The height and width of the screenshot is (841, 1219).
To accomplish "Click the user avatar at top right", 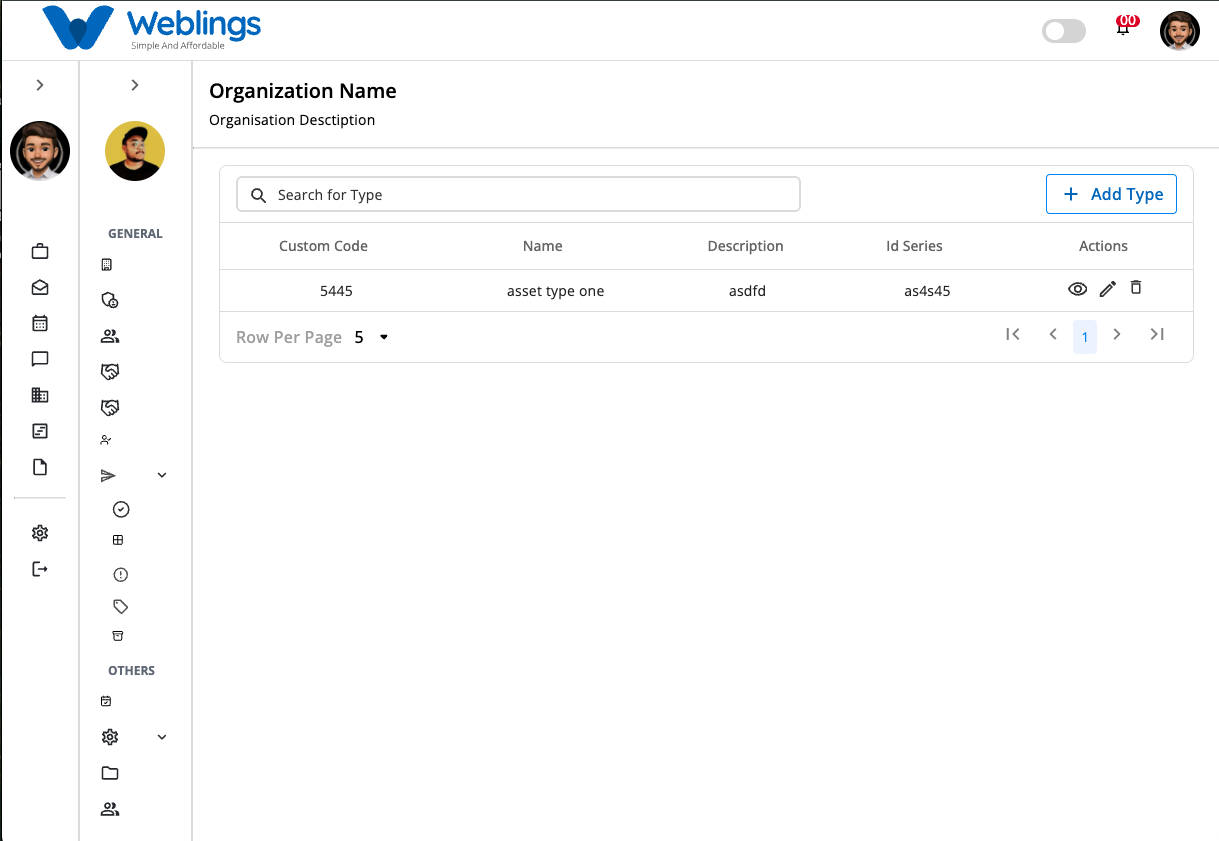I will point(1179,31).
